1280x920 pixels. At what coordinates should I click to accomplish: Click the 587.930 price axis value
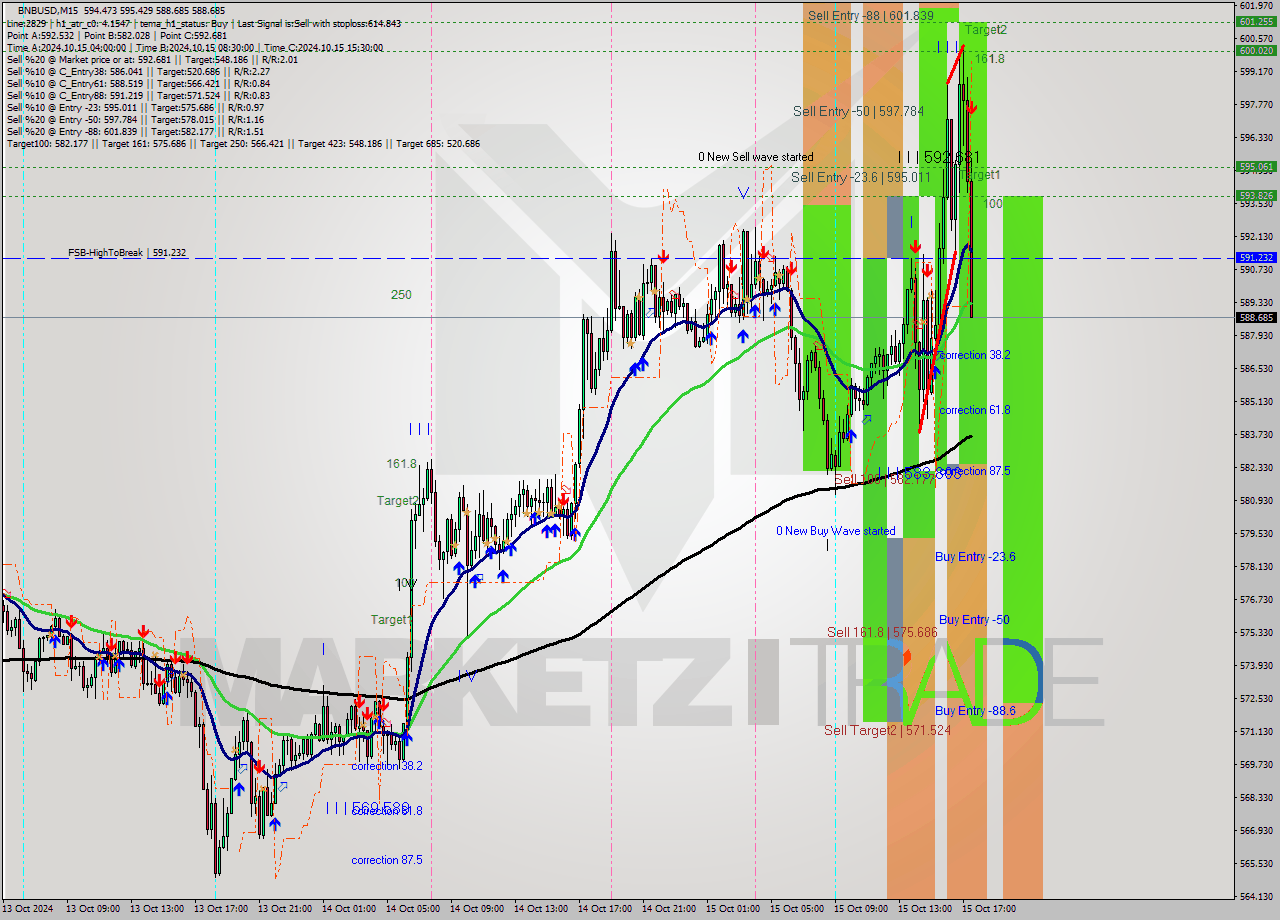coord(1256,335)
